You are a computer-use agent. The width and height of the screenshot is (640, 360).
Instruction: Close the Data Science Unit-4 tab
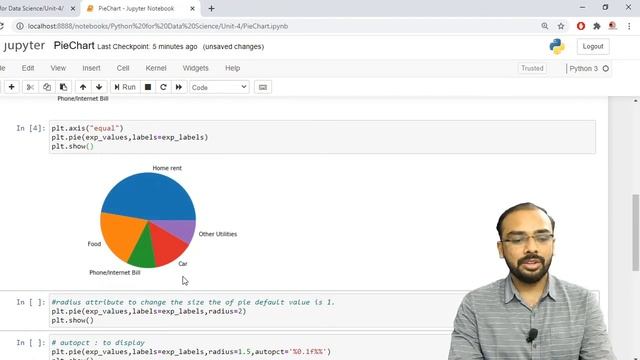pos(73,8)
